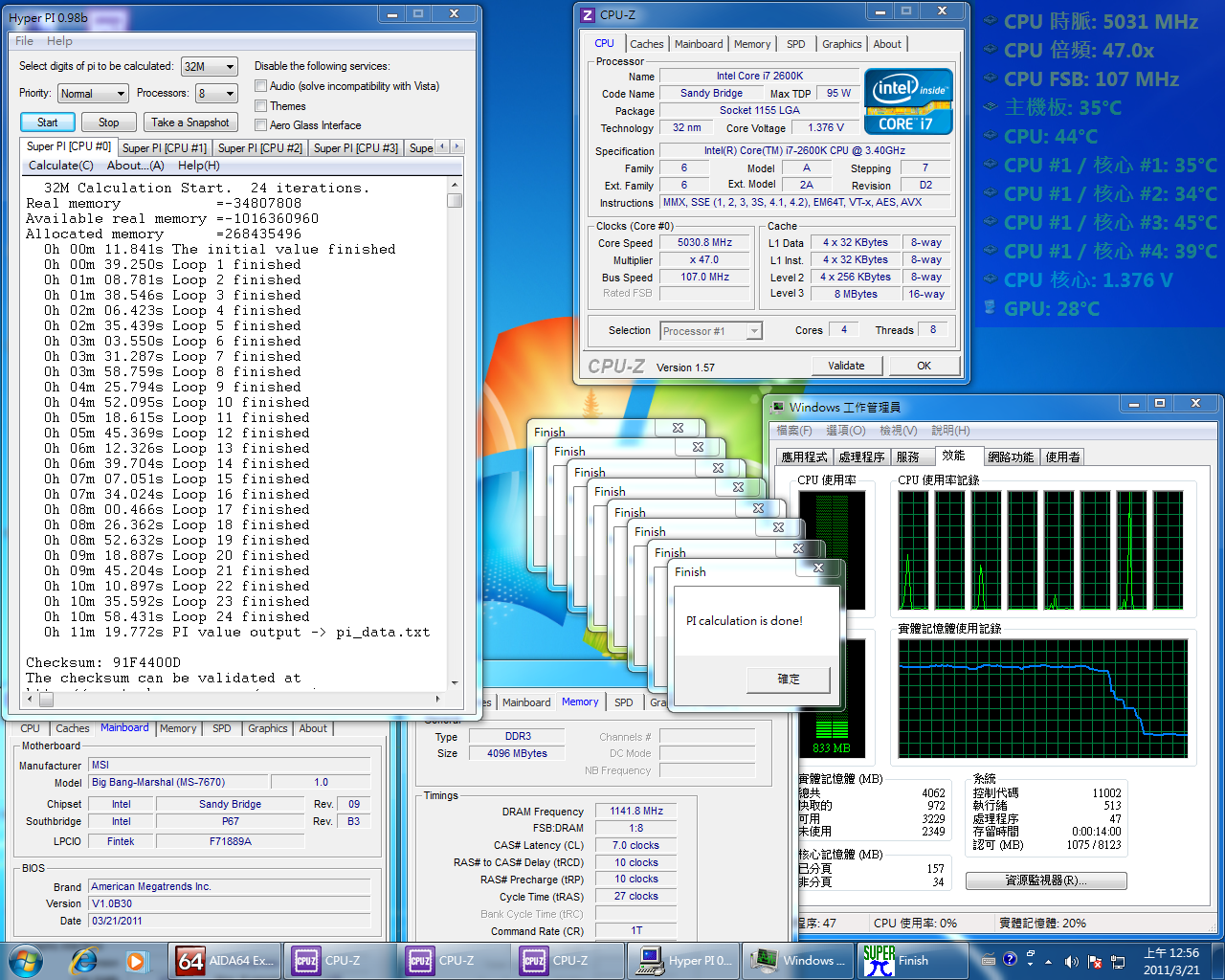Click the Core Voltage value 1.376 V
This screenshot has height=980, width=1225.
point(826,127)
